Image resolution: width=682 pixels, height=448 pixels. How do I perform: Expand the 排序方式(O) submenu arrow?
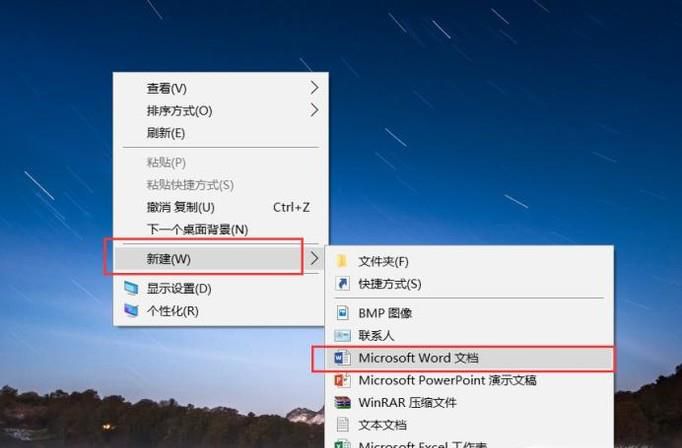pos(314,110)
